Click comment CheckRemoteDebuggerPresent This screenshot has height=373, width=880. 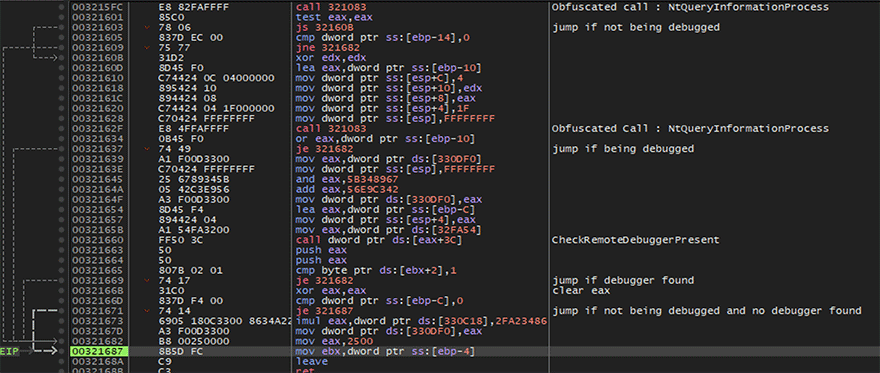tap(635, 240)
